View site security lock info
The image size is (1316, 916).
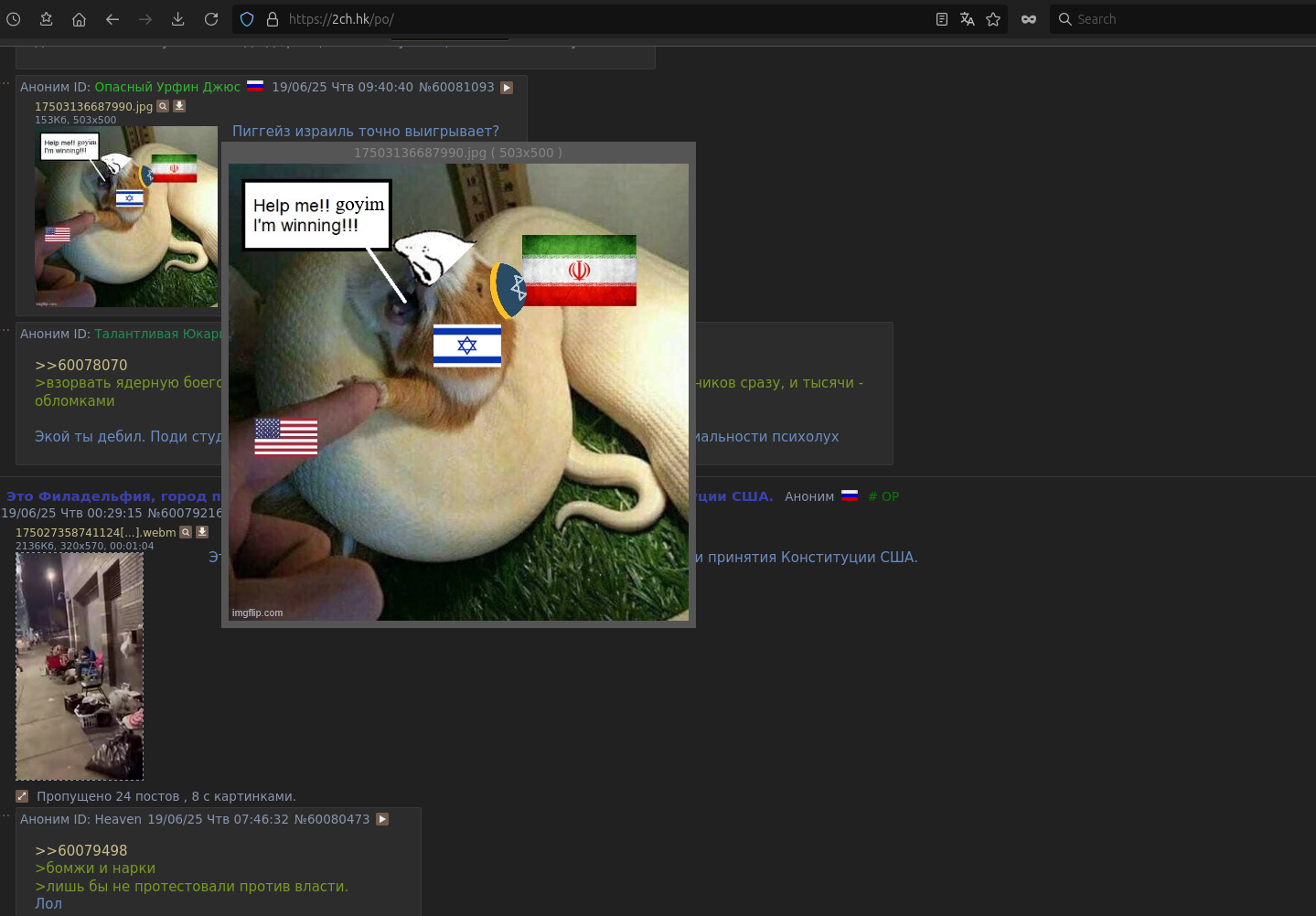[272, 19]
